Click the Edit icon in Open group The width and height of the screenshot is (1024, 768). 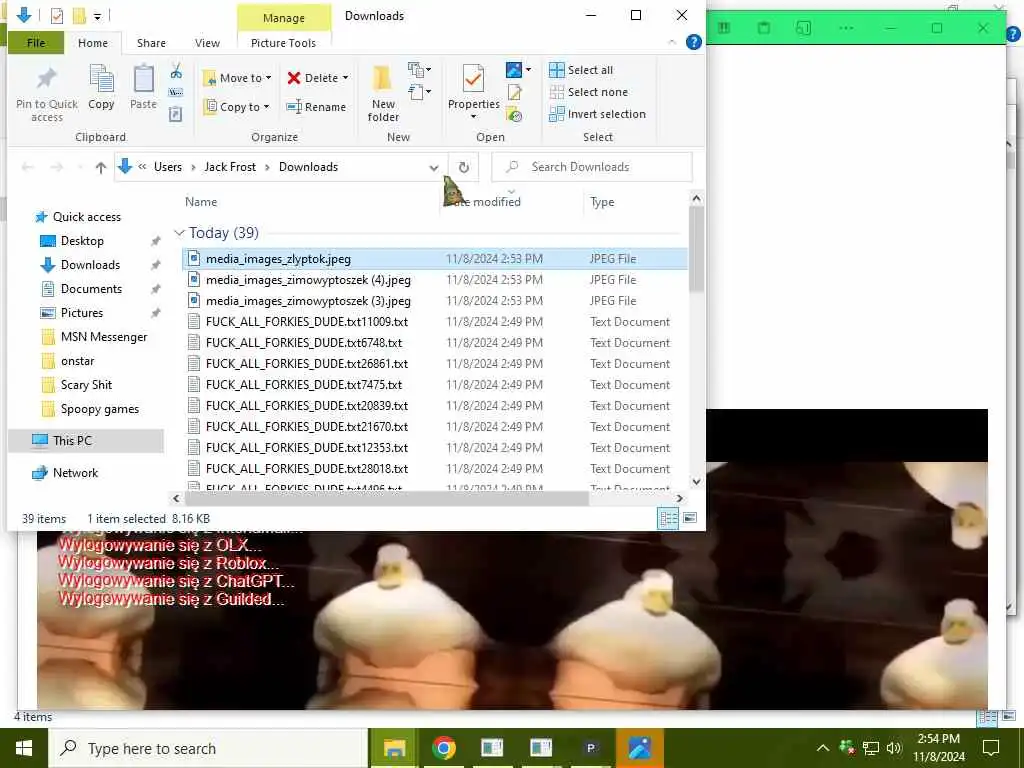pos(515,93)
